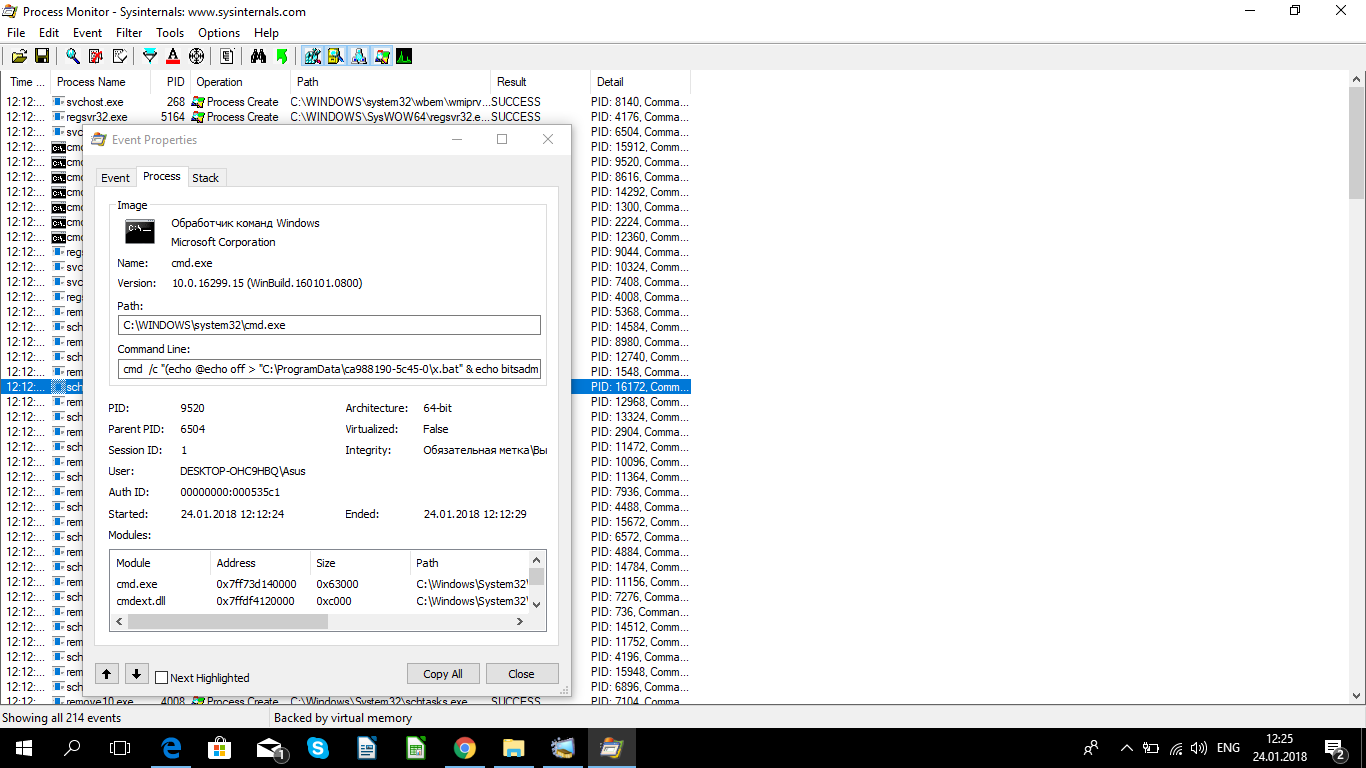1366x768 pixels.
Task: Open File Explorer from the taskbar
Action: click(x=513, y=748)
